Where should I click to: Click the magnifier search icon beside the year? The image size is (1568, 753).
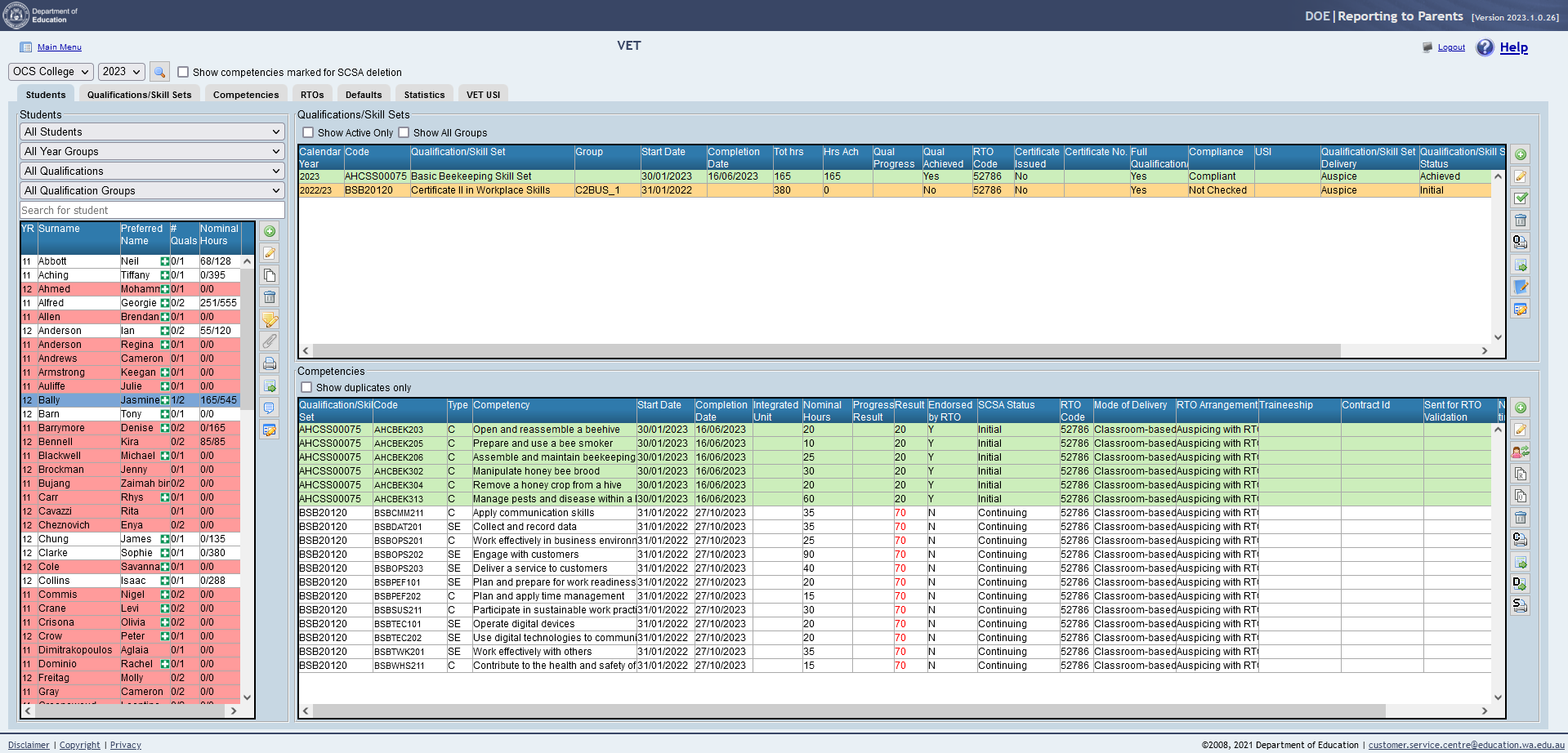pyautogui.click(x=159, y=72)
